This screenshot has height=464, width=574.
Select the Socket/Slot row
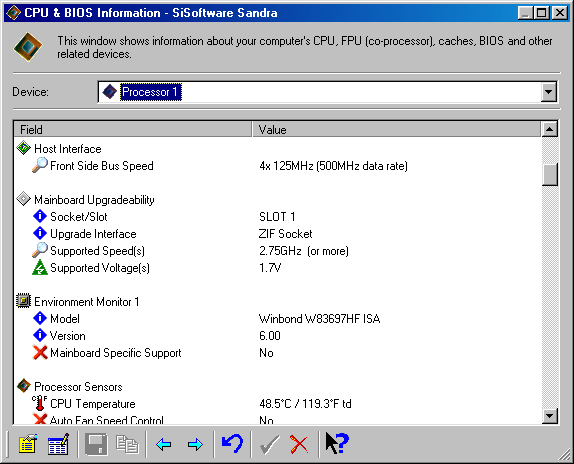[x=277, y=216]
